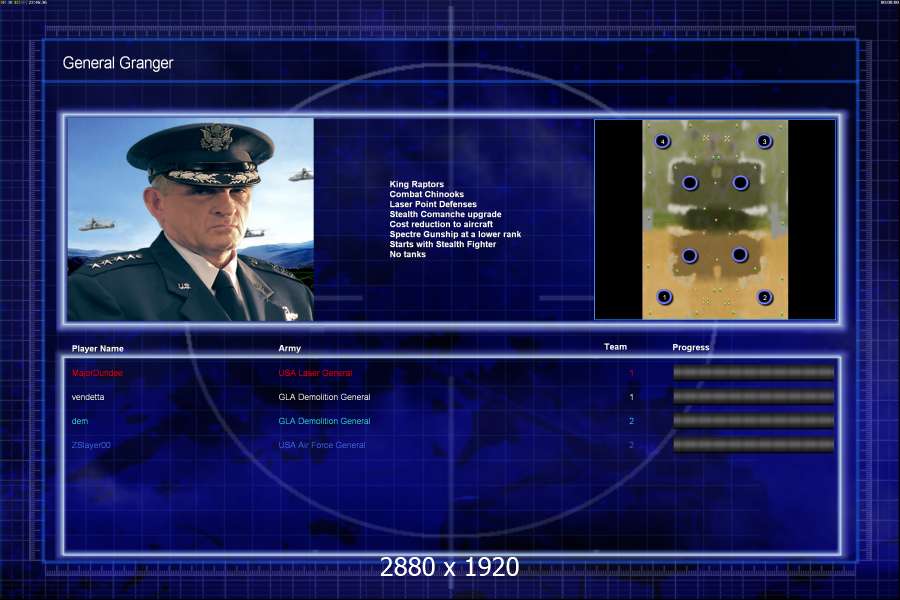The width and height of the screenshot is (900, 600).
Task: Click the map preview thumbnail
Action: point(715,219)
